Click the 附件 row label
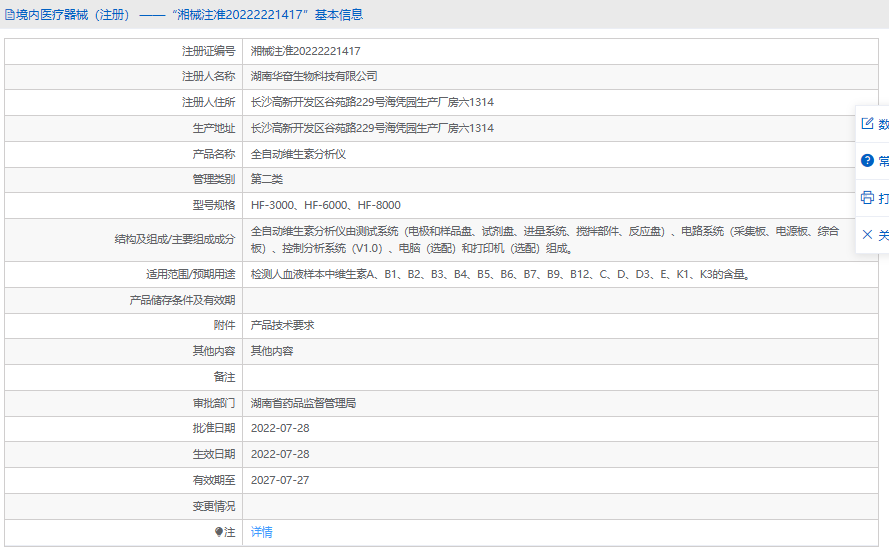 [x=225, y=325]
